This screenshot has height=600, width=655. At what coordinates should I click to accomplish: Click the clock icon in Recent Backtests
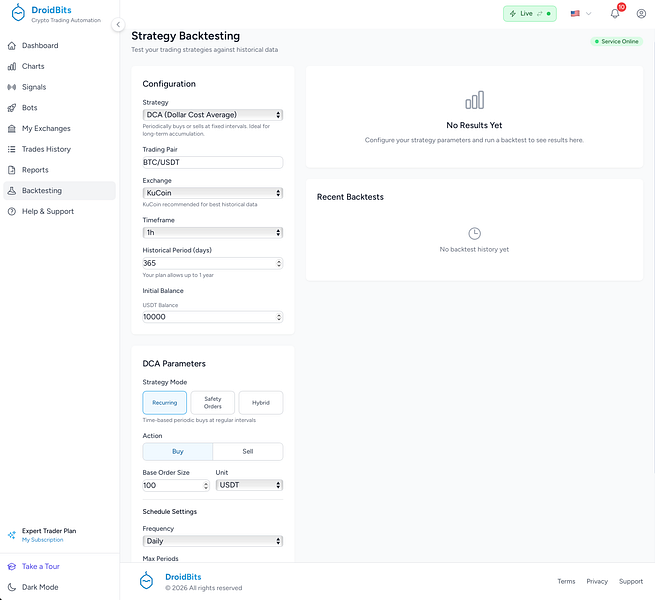click(475, 233)
